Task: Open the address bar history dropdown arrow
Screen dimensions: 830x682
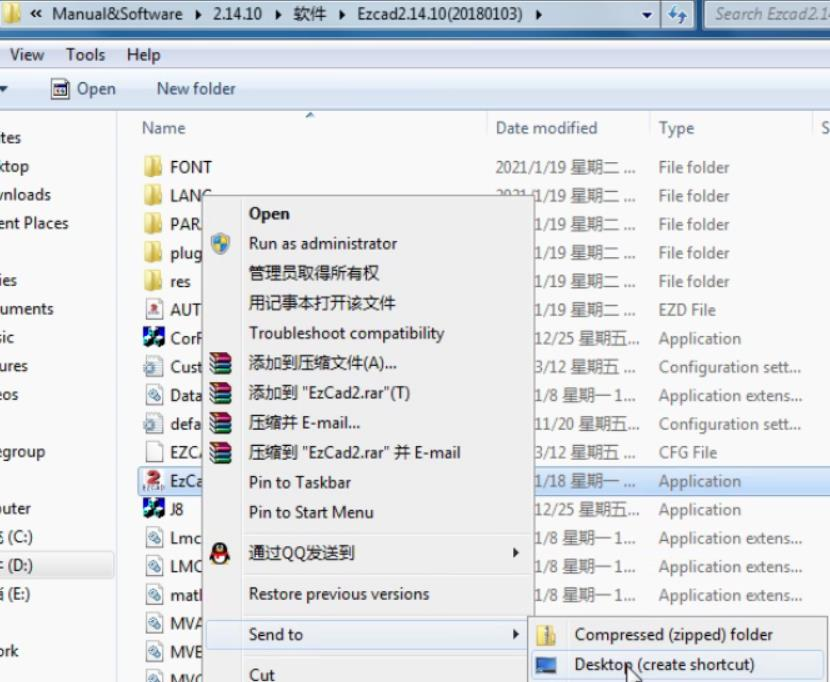Action: click(646, 14)
